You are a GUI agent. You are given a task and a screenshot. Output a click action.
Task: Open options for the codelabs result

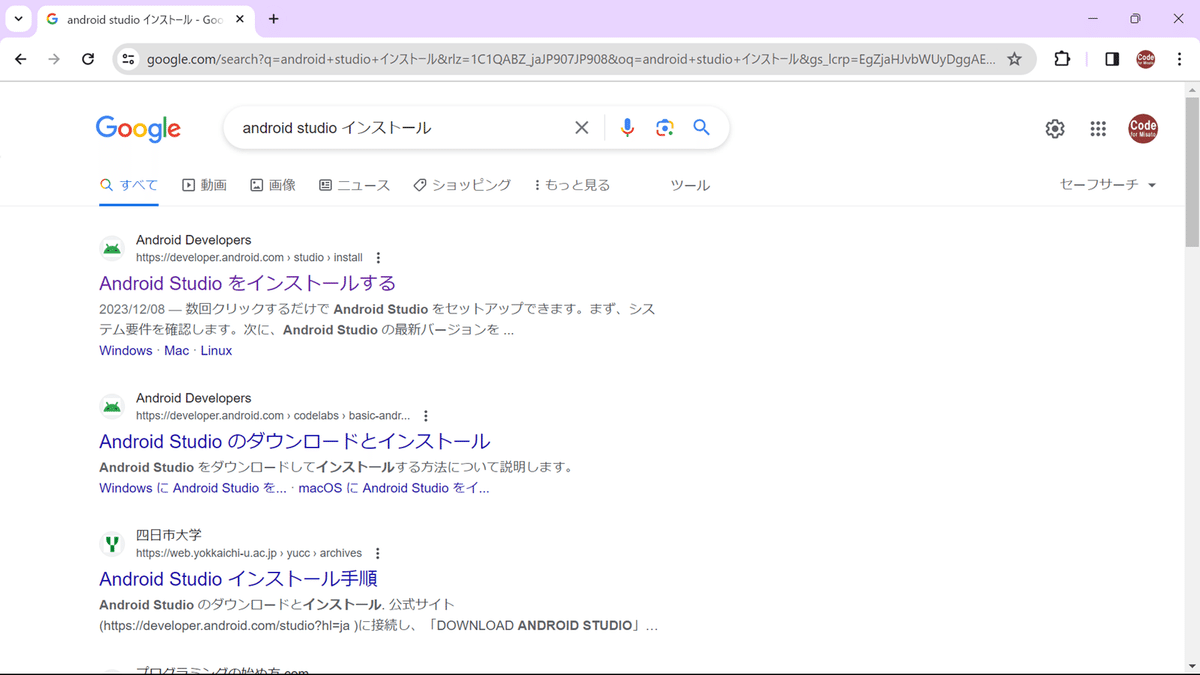tap(426, 416)
